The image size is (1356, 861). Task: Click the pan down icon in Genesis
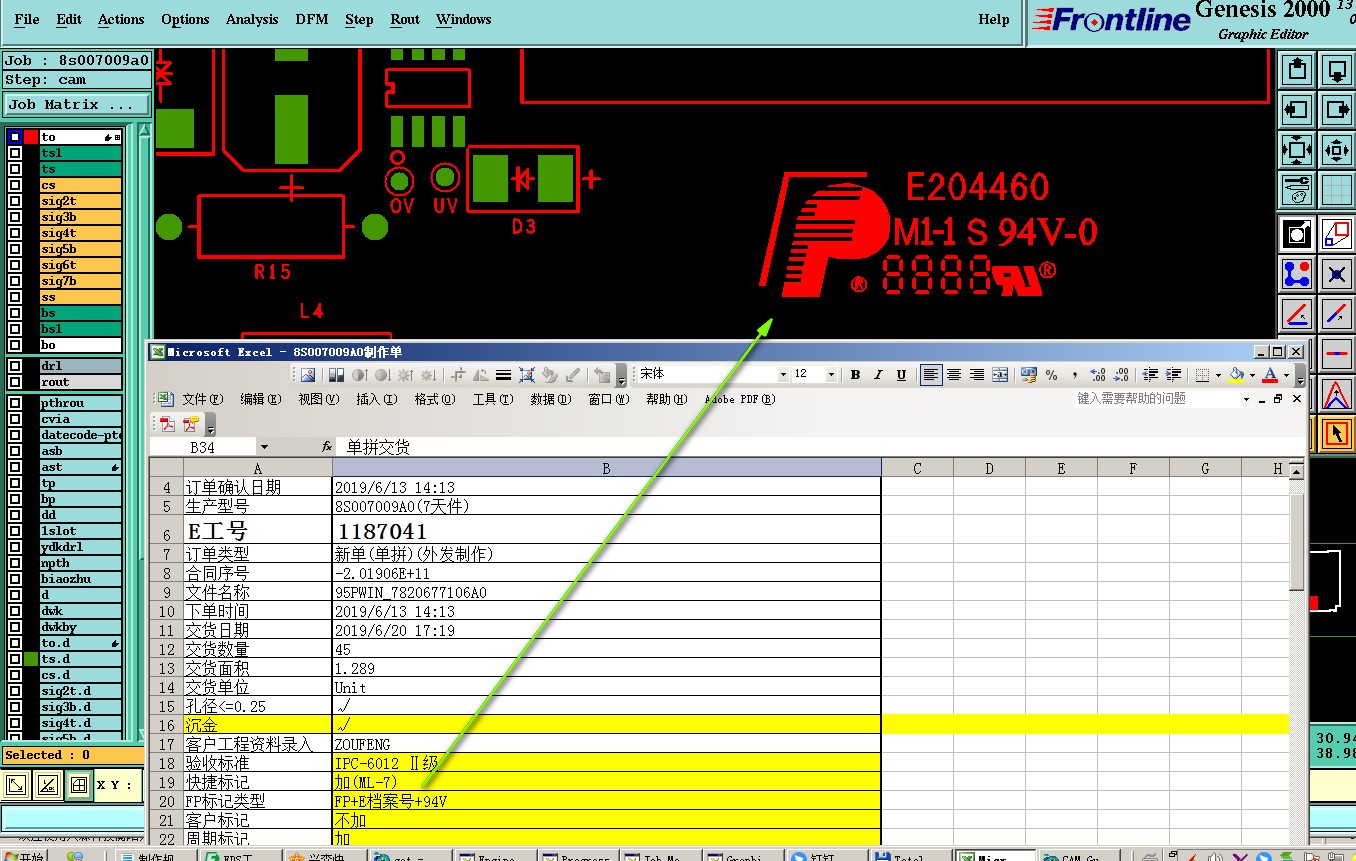[1337, 70]
